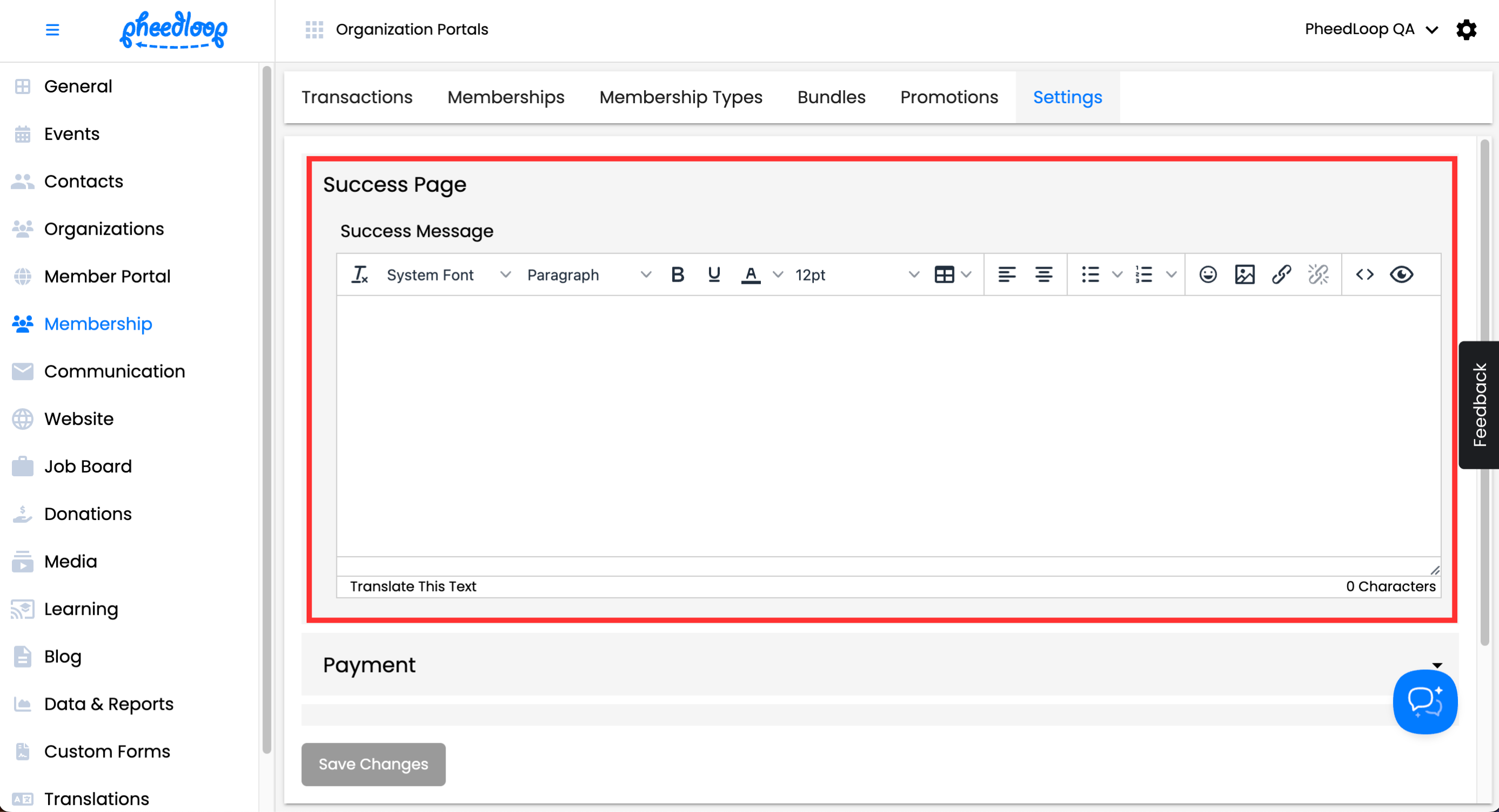
Task: Align text to the left
Action: (x=1007, y=275)
